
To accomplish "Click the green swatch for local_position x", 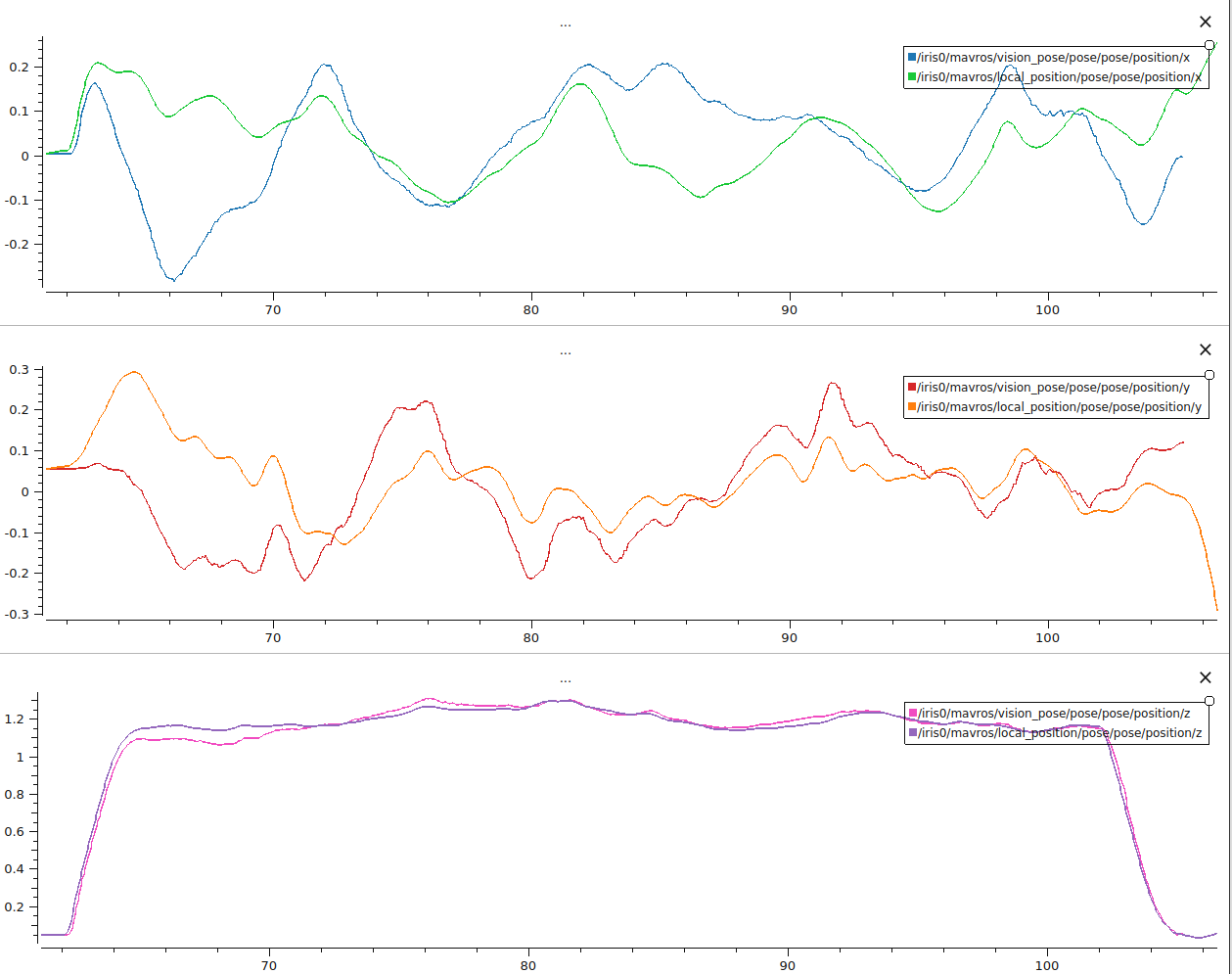I will (912, 77).
